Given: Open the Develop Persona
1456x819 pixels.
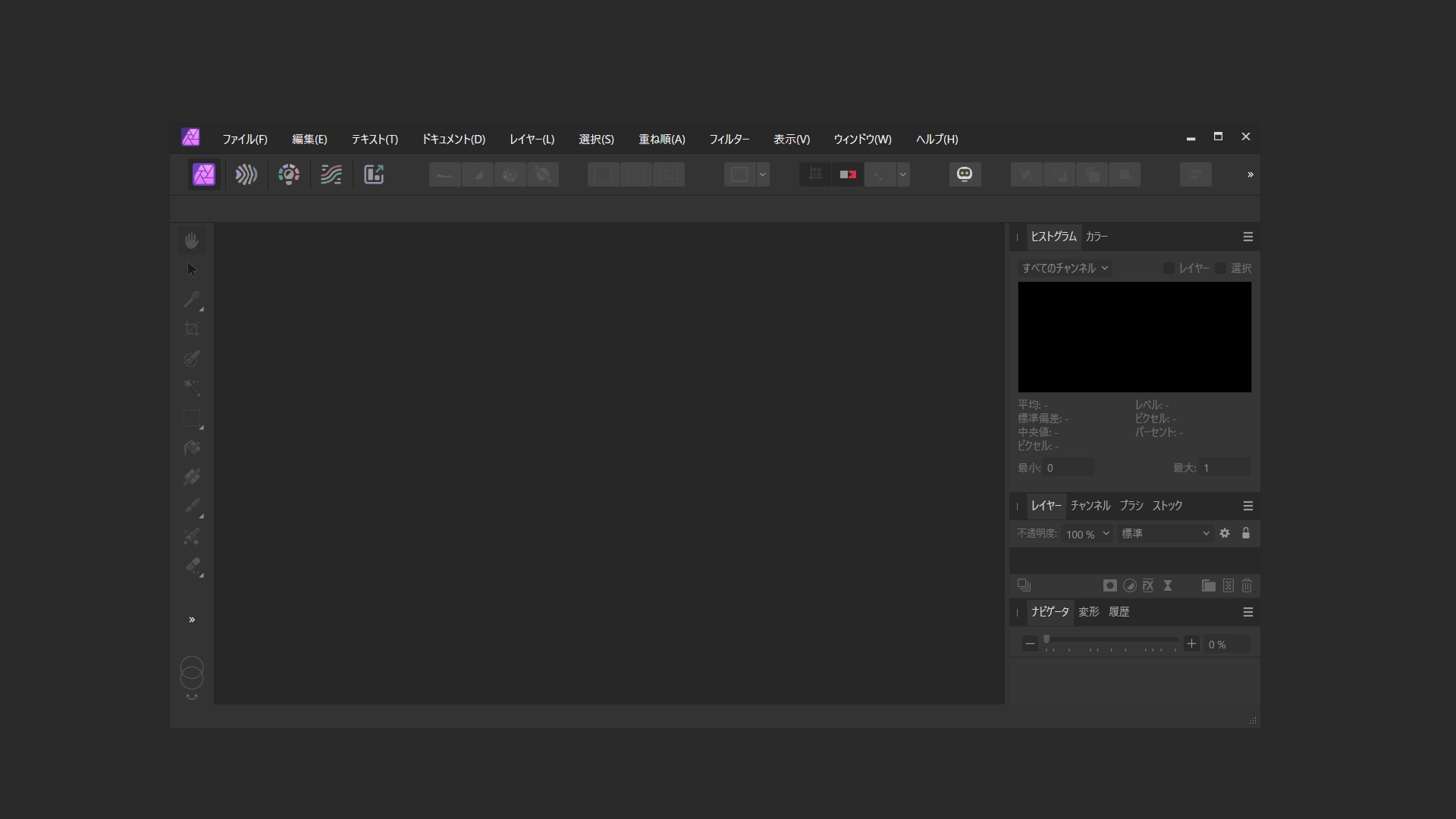Looking at the screenshot, I should (x=289, y=174).
